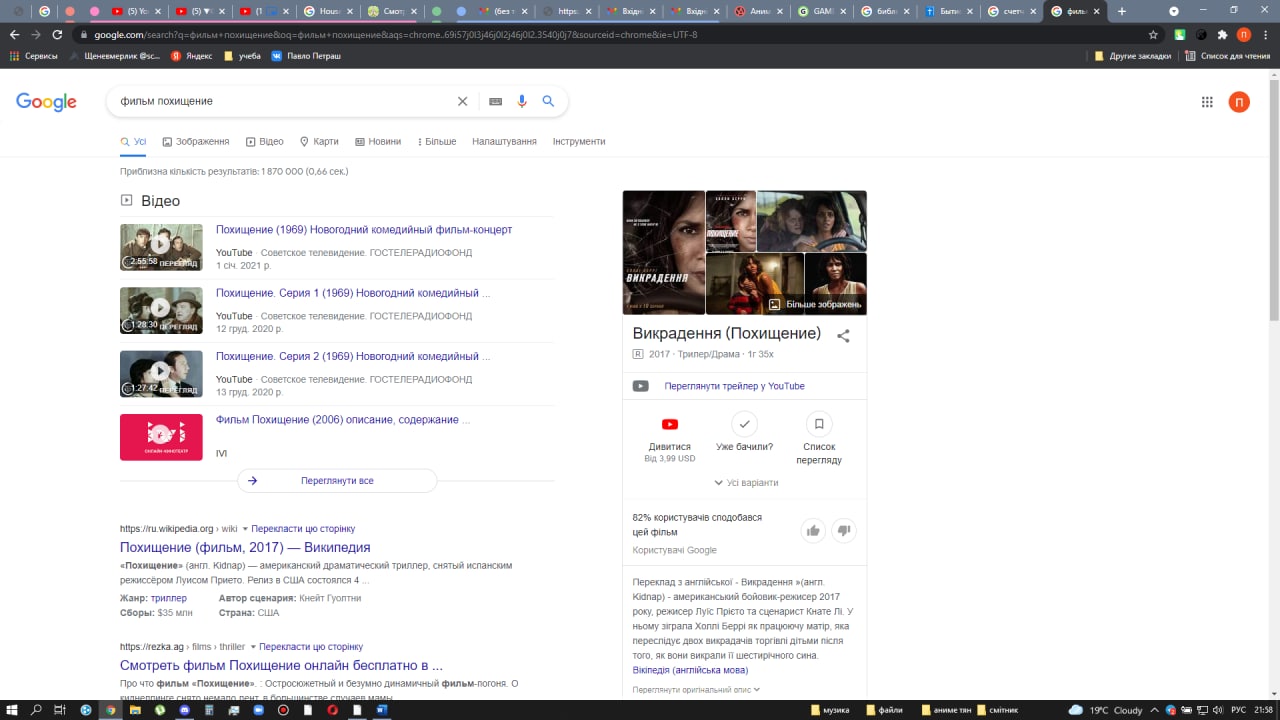Screen dimensions: 1280x720
Task: Open the Викрадення movie poster image
Action: (663, 253)
